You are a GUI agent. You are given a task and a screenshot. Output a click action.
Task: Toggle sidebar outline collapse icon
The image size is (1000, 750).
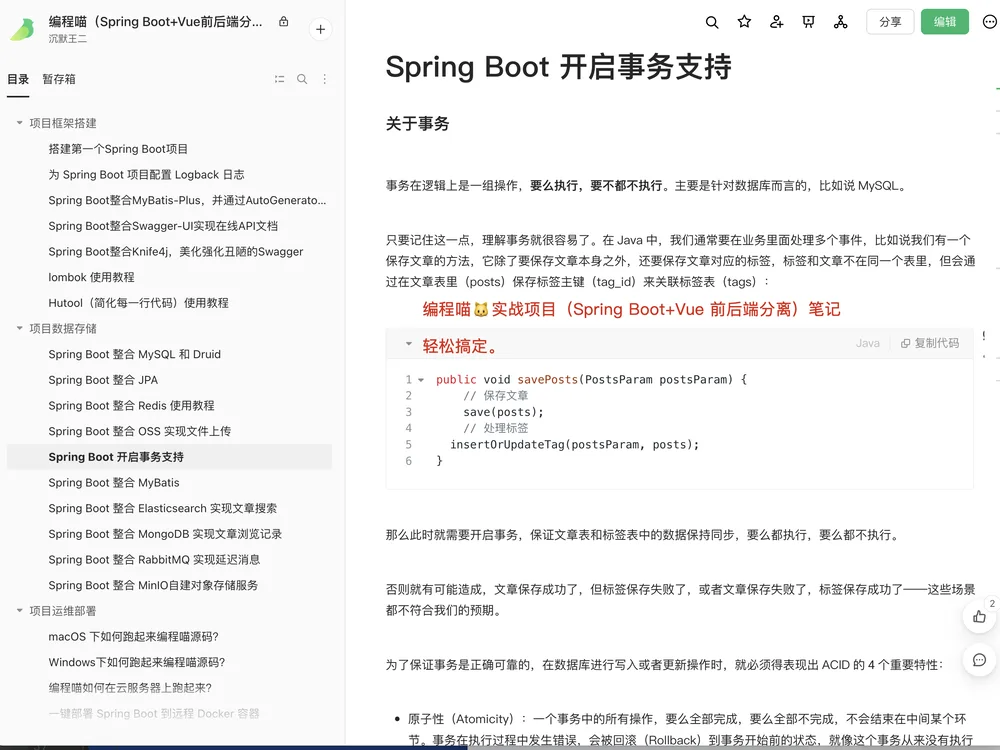(279, 79)
